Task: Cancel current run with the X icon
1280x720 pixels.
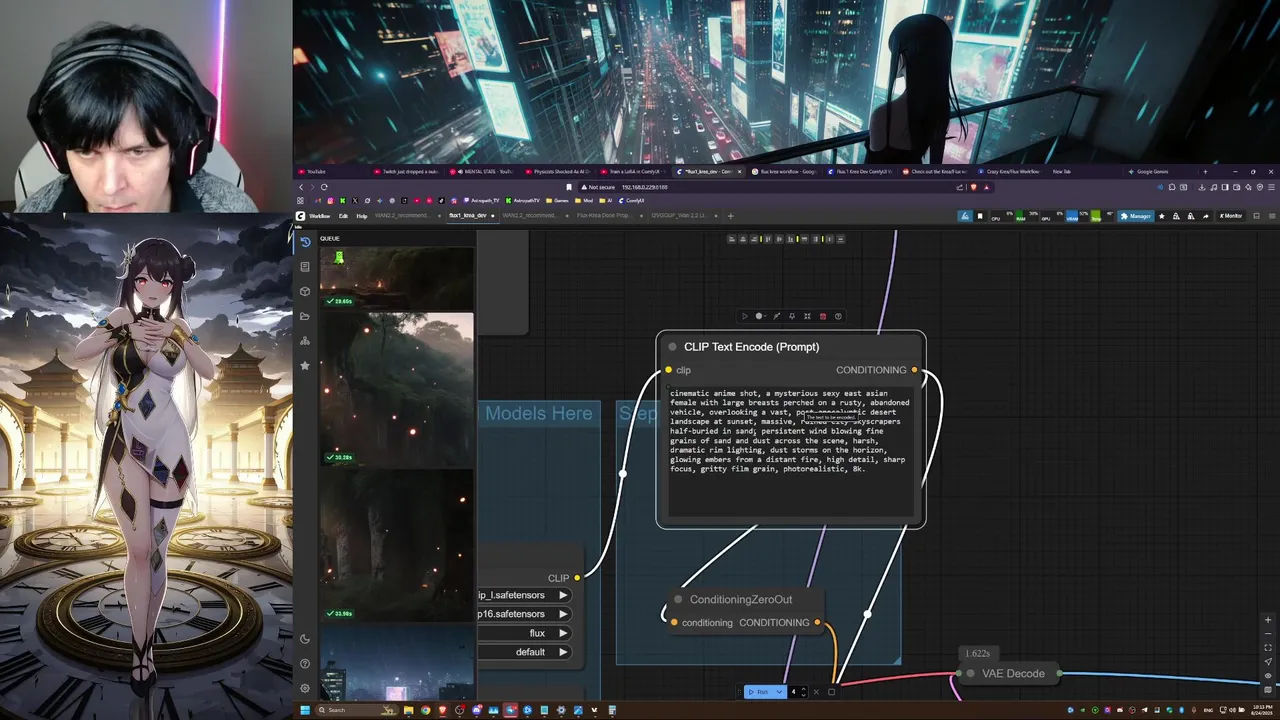Action: point(816,692)
